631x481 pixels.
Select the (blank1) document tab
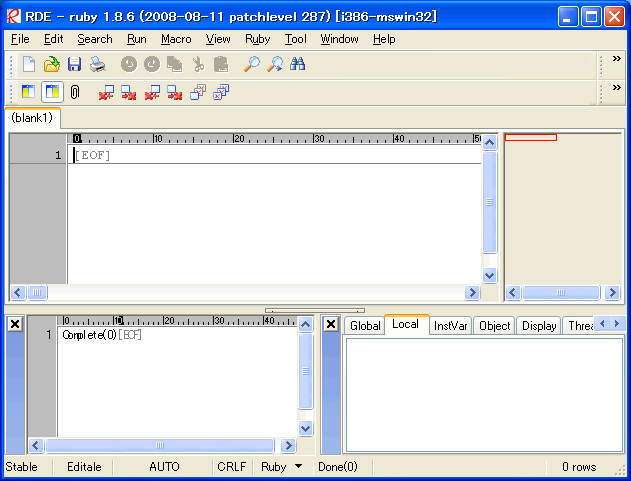(32, 118)
